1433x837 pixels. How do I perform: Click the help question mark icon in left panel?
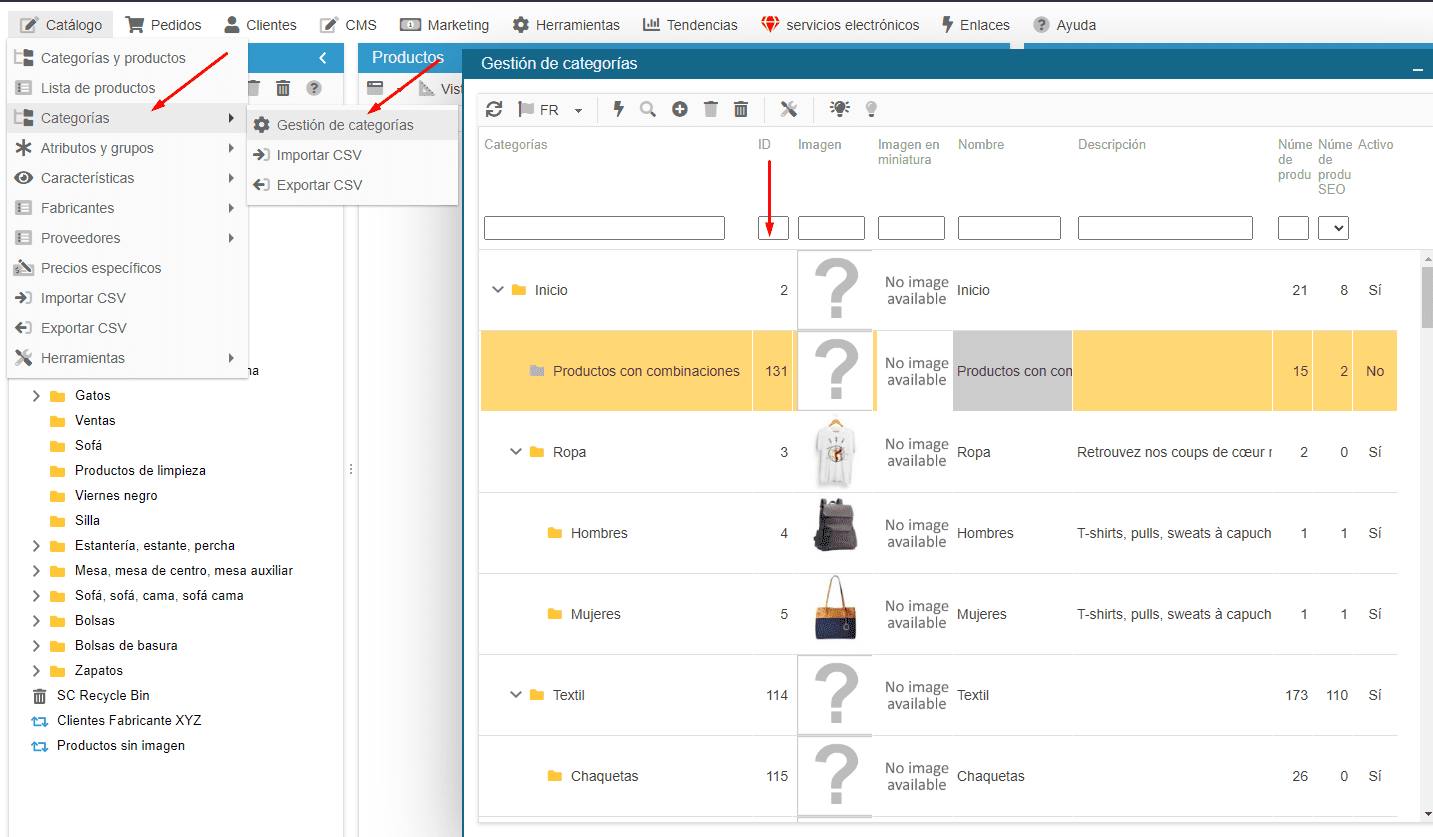314,88
